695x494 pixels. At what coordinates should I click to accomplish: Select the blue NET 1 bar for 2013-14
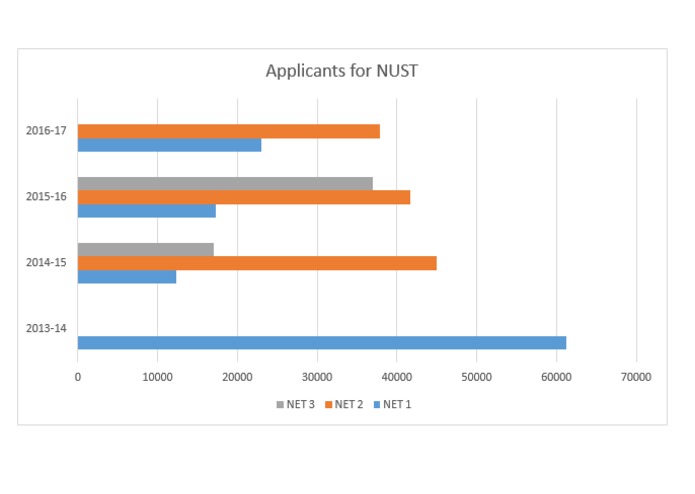pos(322,343)
